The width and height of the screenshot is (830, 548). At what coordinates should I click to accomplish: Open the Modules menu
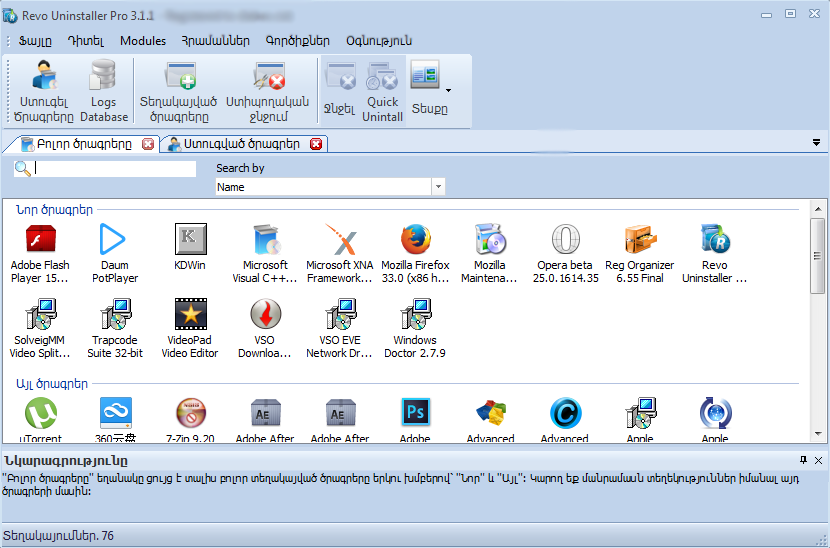click(143, 41)
